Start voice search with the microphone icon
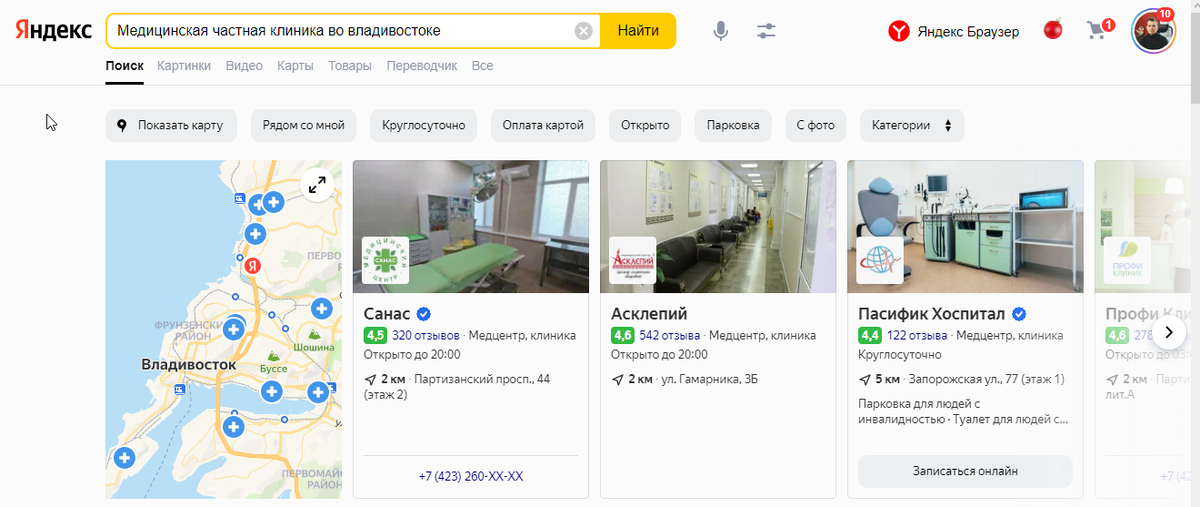This screenshot has width=1200, height=507. 720,31
